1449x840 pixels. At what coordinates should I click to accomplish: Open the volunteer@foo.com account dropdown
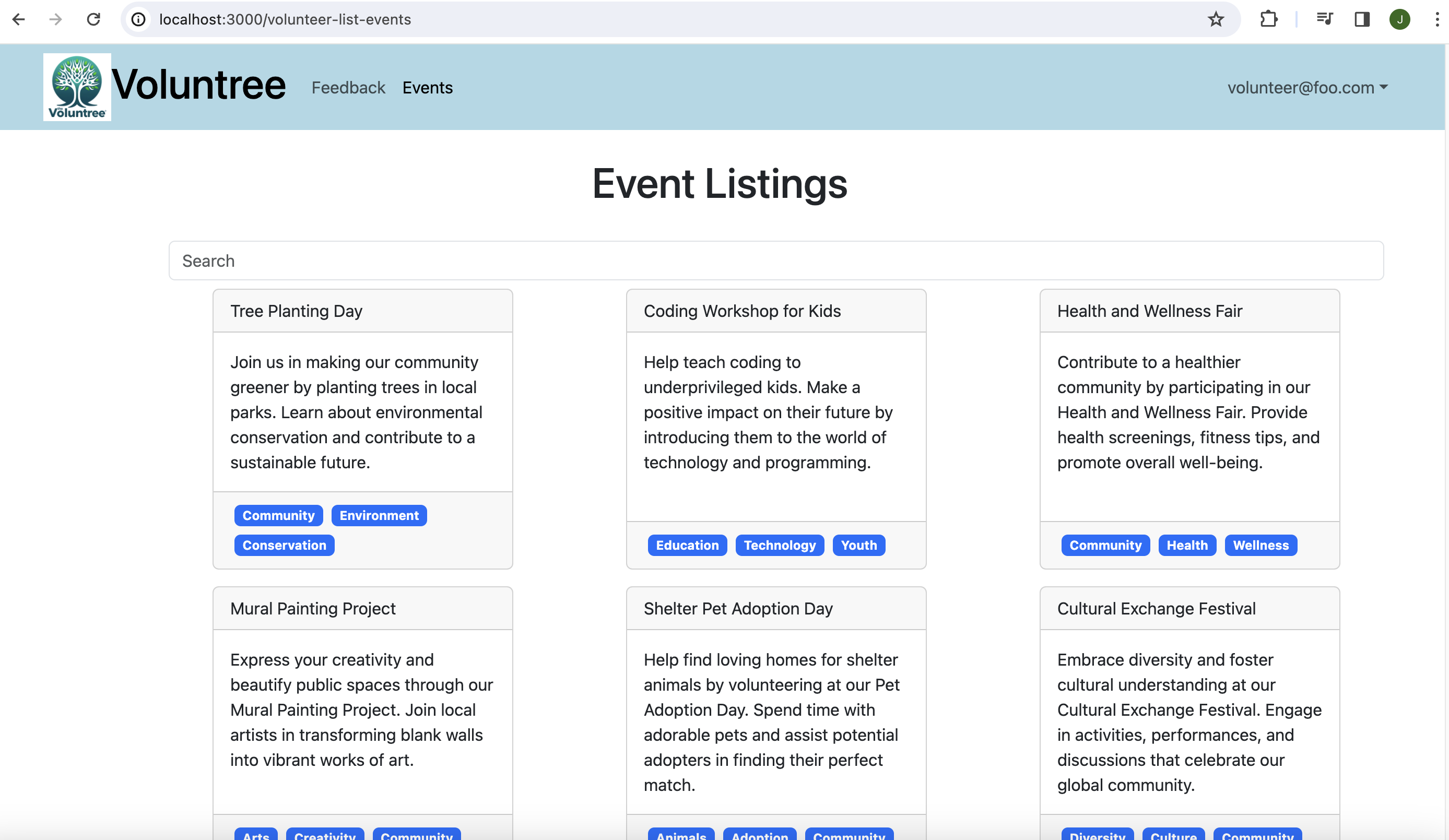point(1307,87)
